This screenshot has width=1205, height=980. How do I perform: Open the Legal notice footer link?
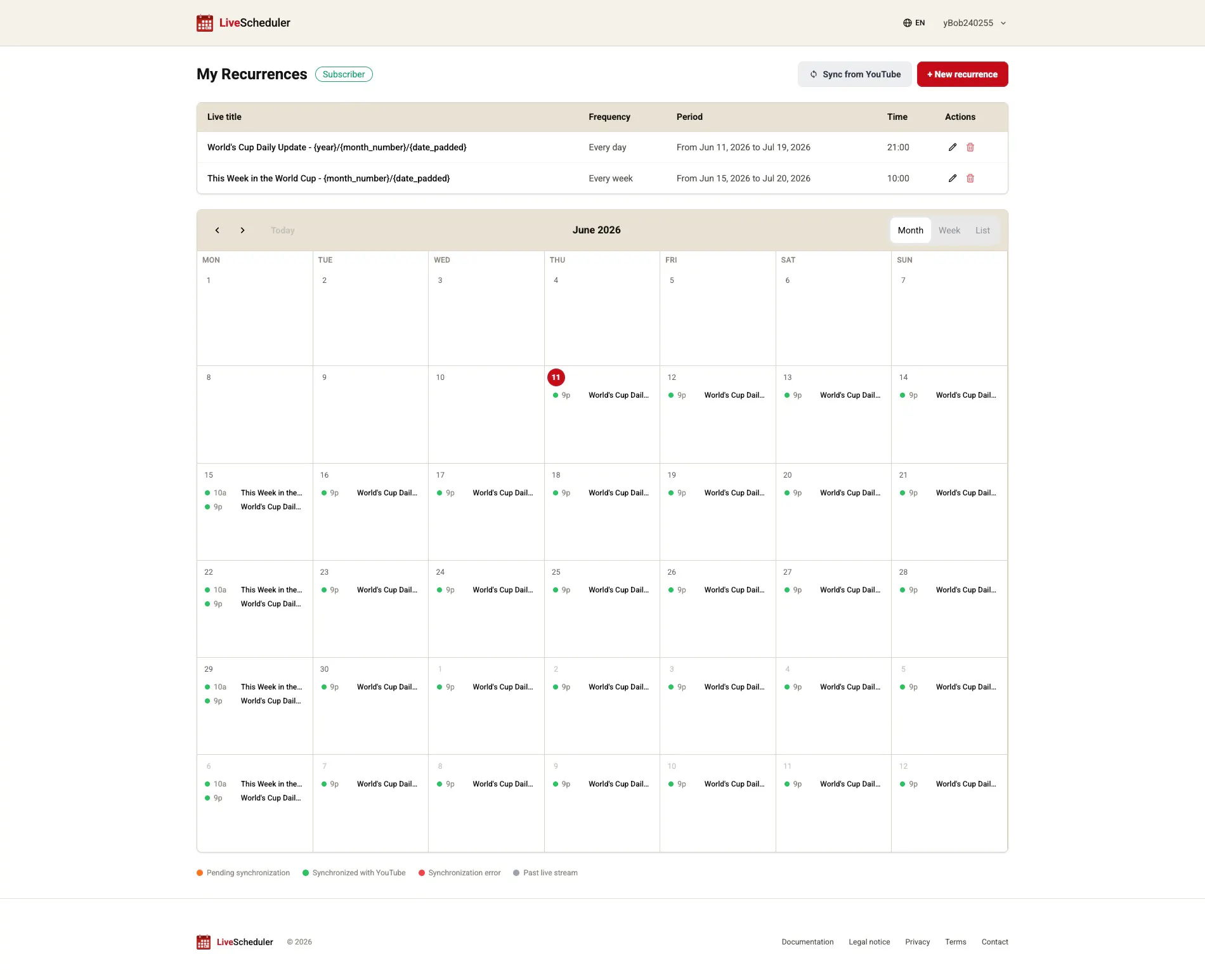[869, 942]
